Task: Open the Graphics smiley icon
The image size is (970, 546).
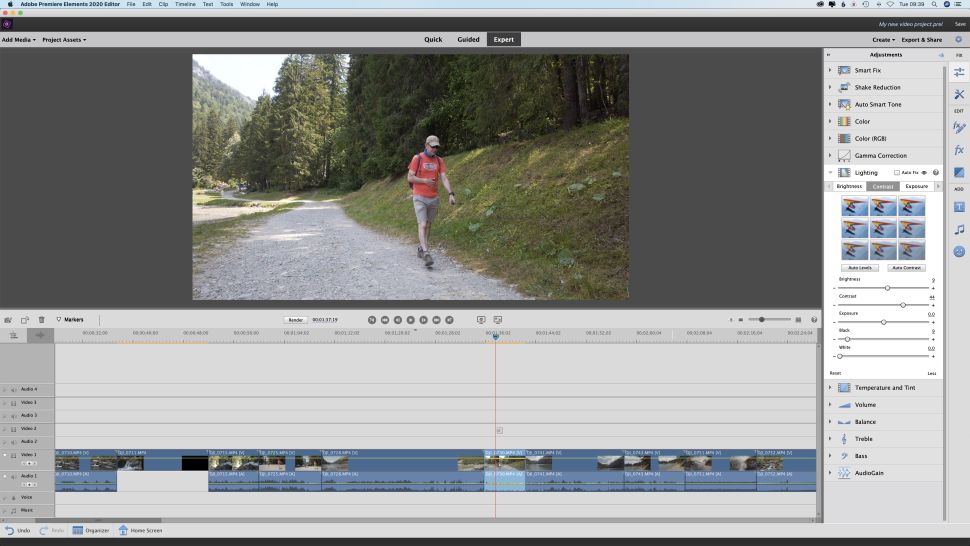Action: tap(959, 252)
